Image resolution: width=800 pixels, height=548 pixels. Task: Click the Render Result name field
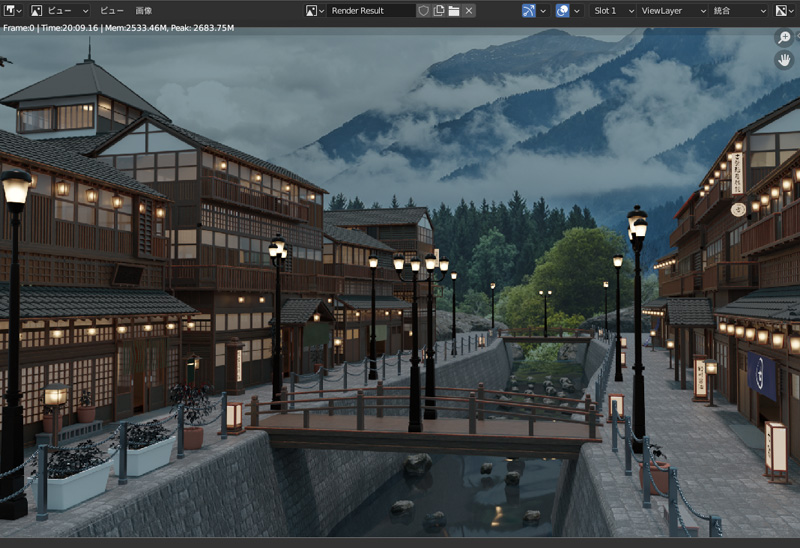tap(370, 10)
